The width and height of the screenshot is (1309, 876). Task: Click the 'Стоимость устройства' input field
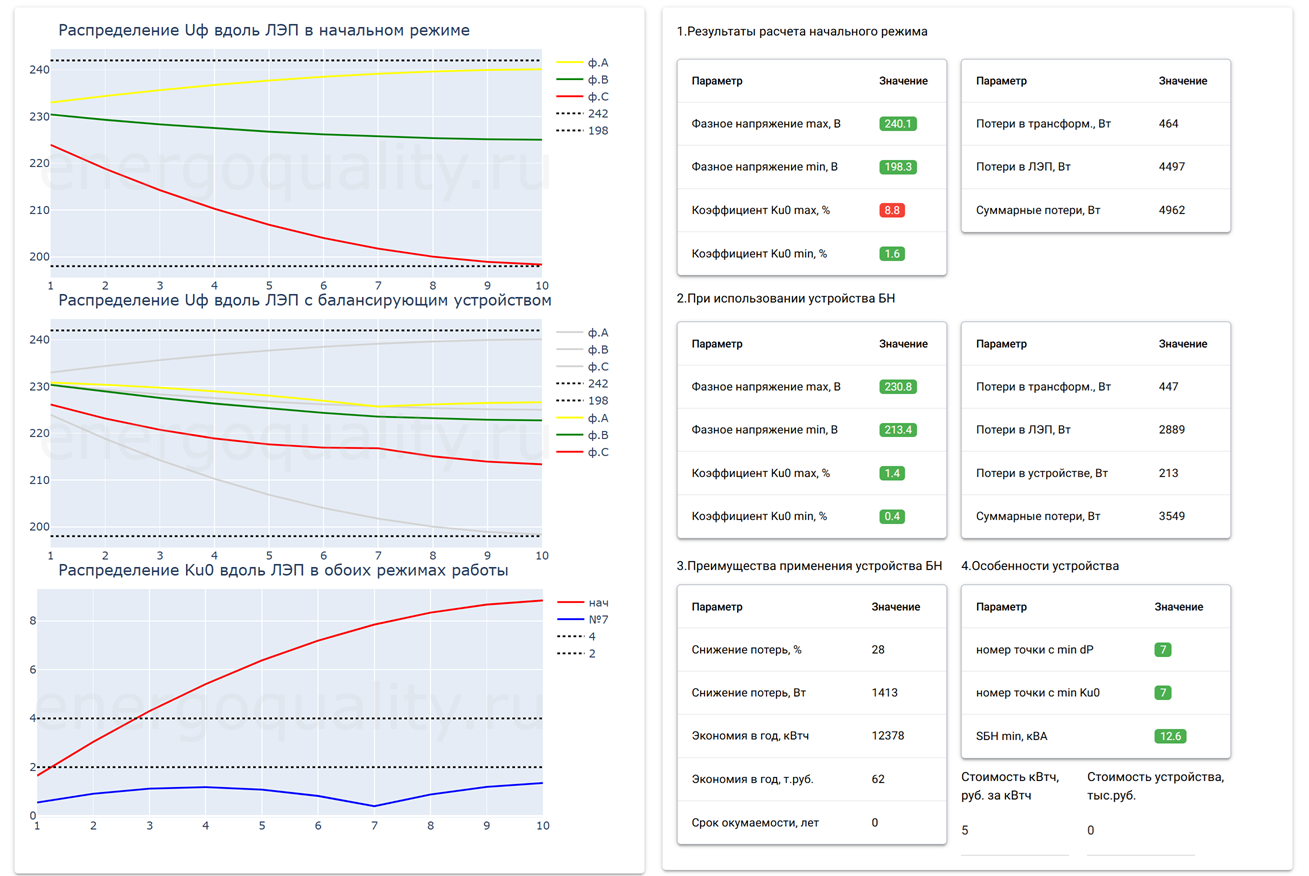click(1140, 831)
